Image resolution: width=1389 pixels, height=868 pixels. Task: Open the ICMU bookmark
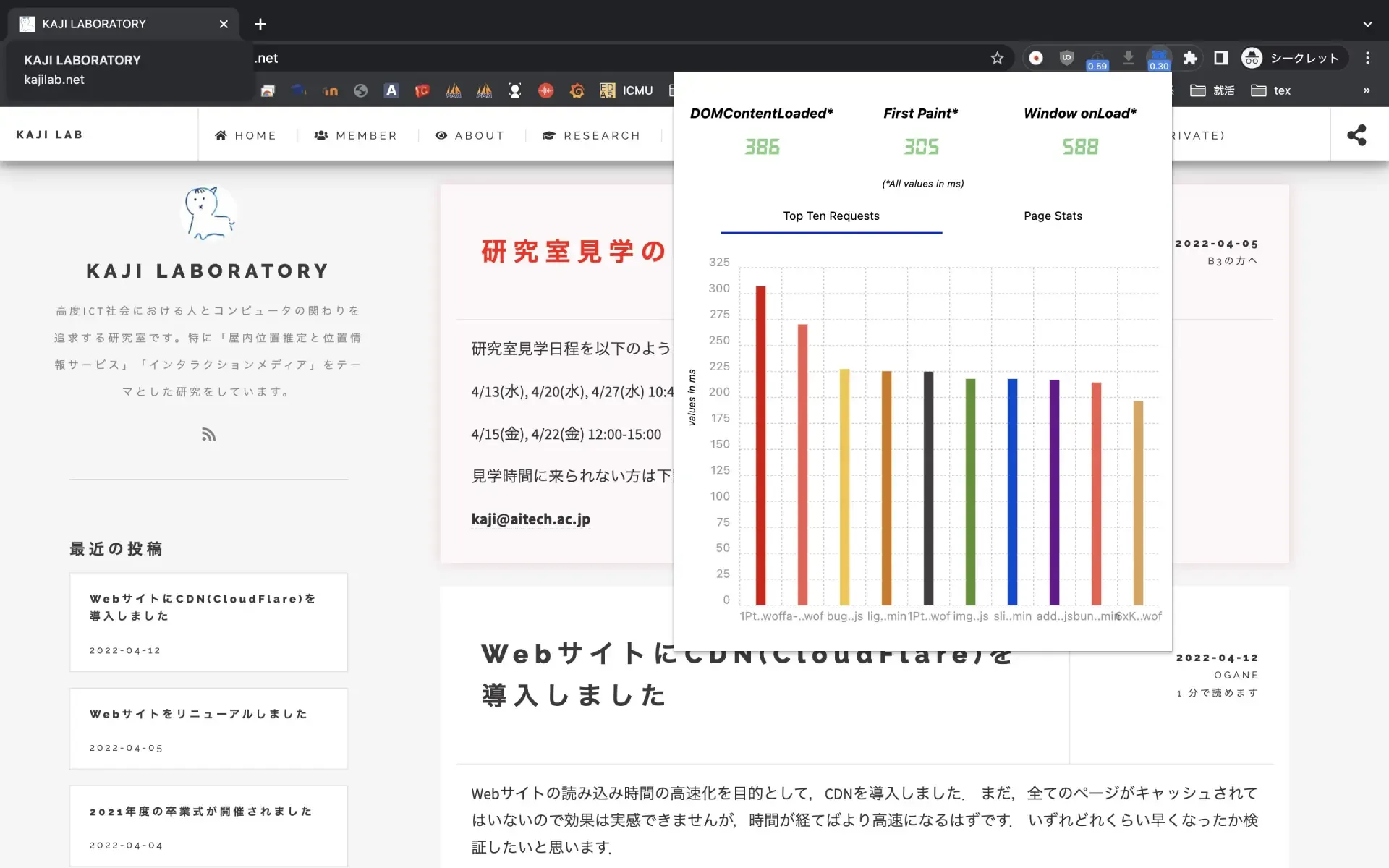point(626,90)
